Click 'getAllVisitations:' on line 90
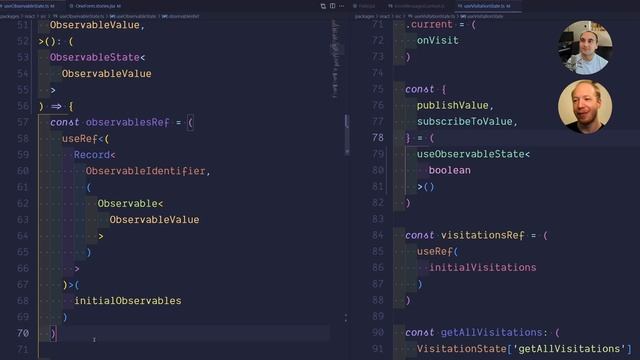Viewport: 640px width, 360px height. (x=494, y=332)
